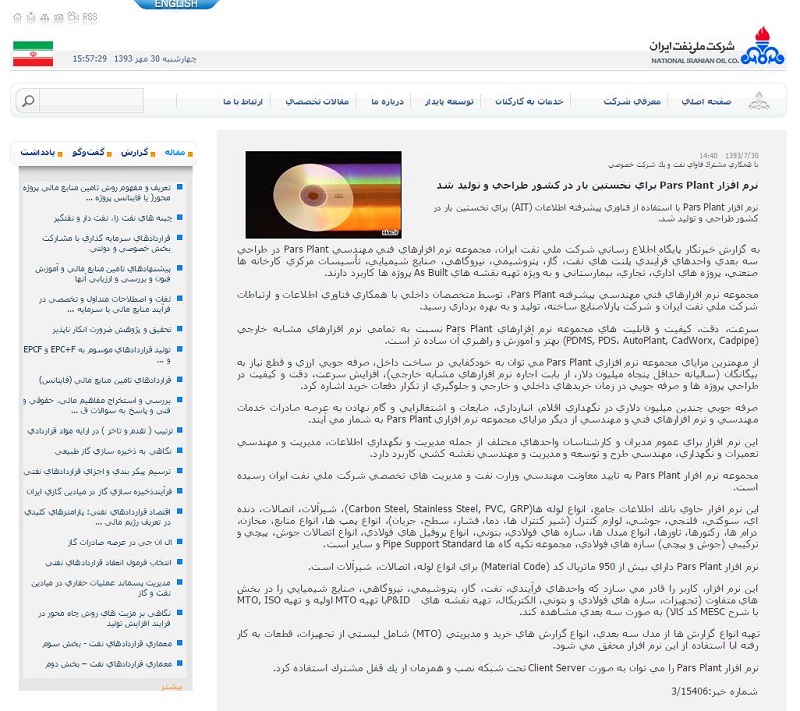Open article چينه هاي نفت زا
The image size is (800, 711).
click(x=113, y=218)
